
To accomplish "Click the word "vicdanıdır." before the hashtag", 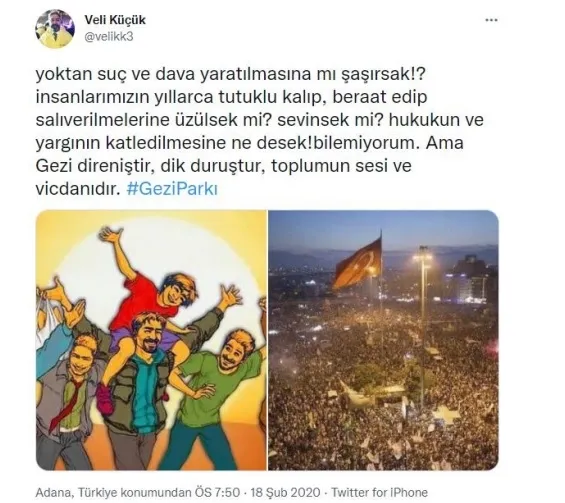I will pyautogui.click(x=77, y=189).
